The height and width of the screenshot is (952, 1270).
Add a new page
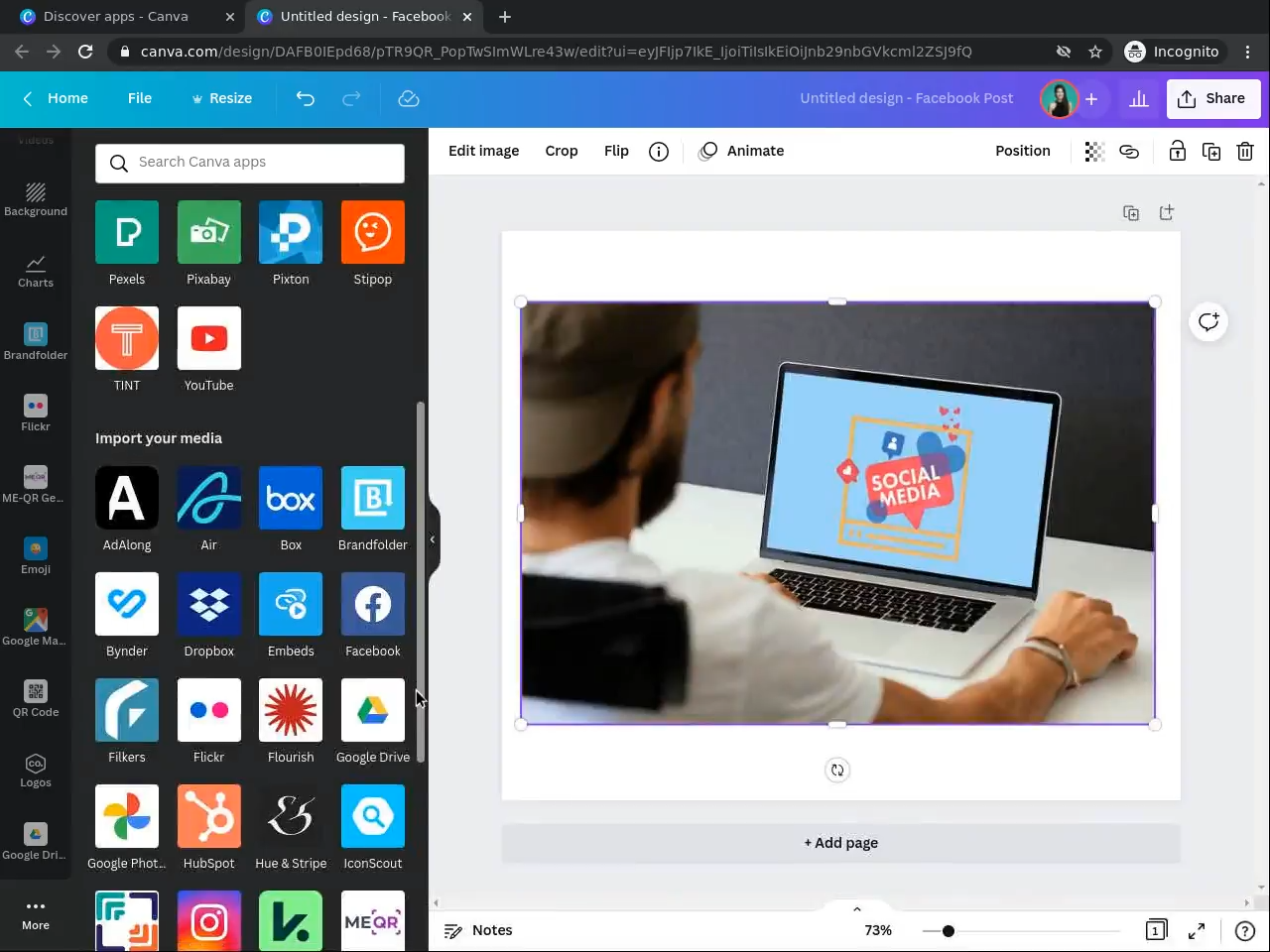(x=841, y=843)
